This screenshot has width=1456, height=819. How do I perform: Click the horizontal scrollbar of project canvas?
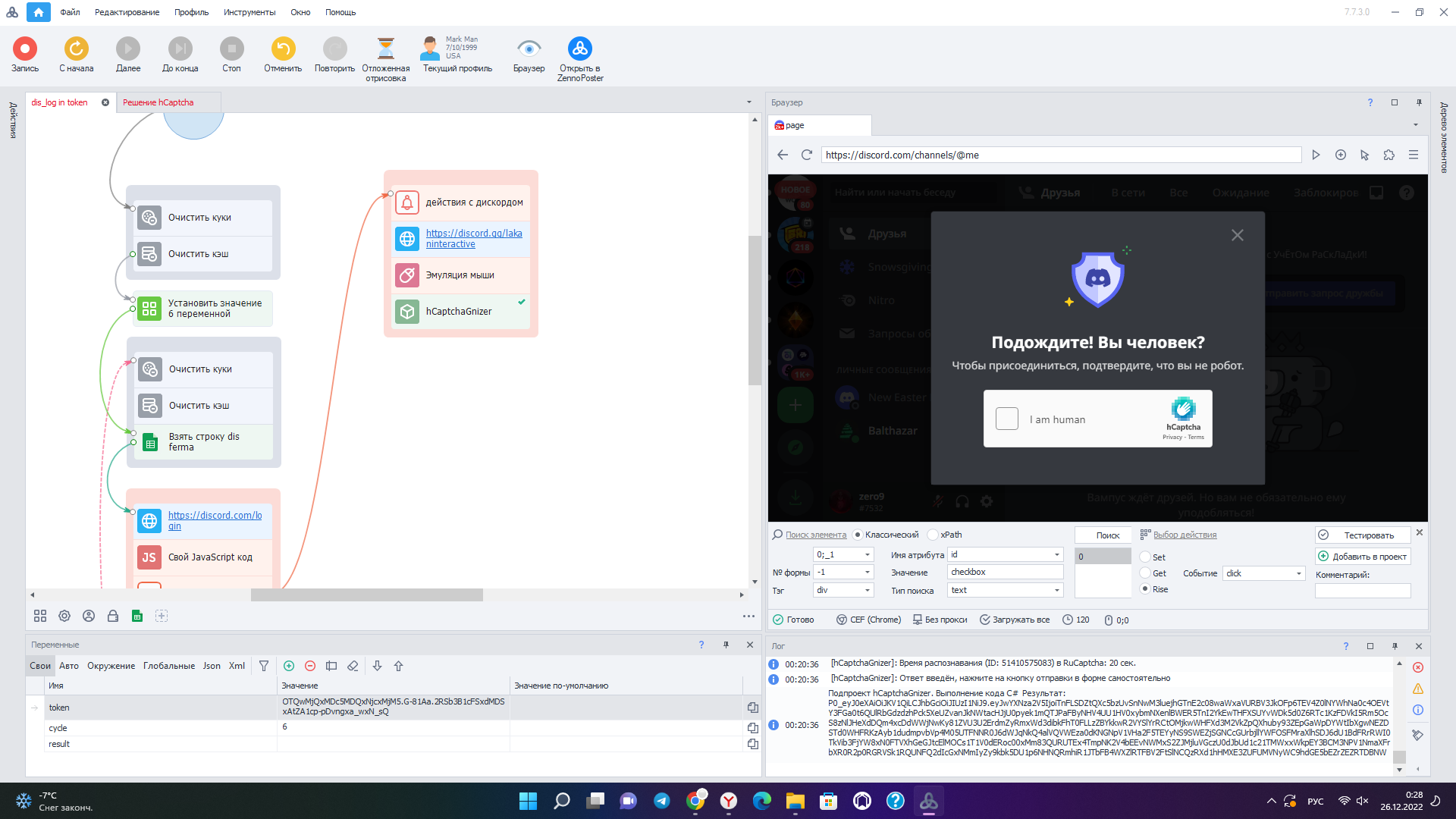tap(367, 595)
